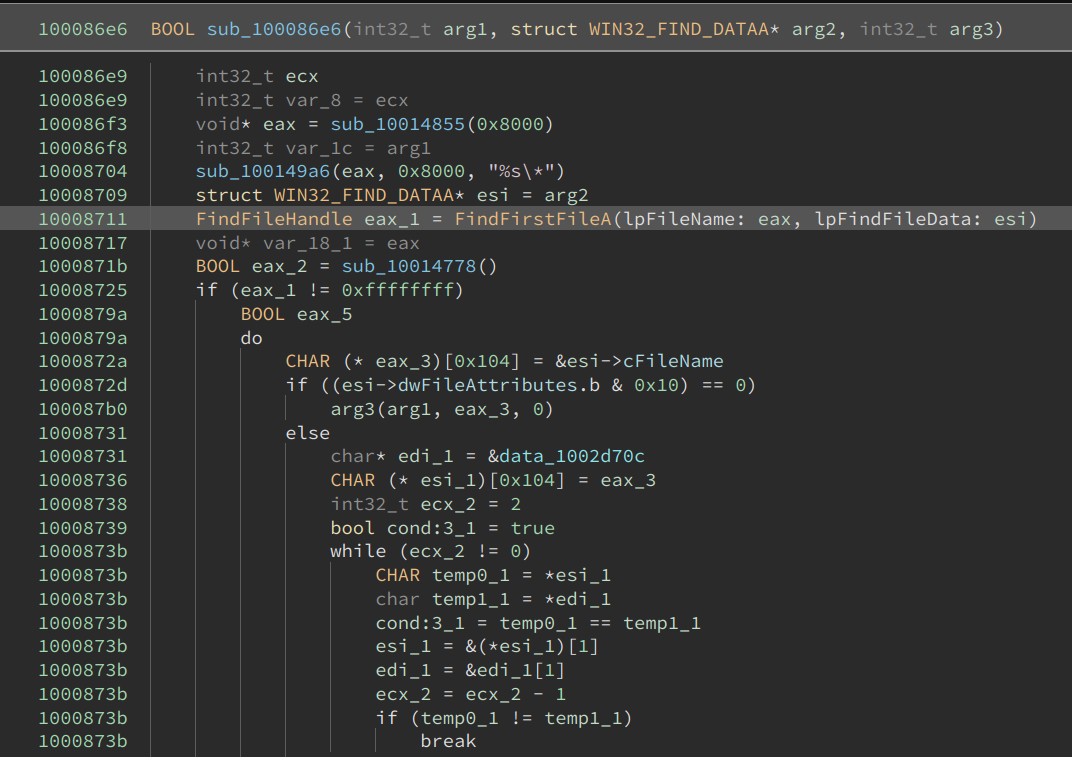
Task: Click the FindFileHandle type name
Action: (x=274, y=219)
